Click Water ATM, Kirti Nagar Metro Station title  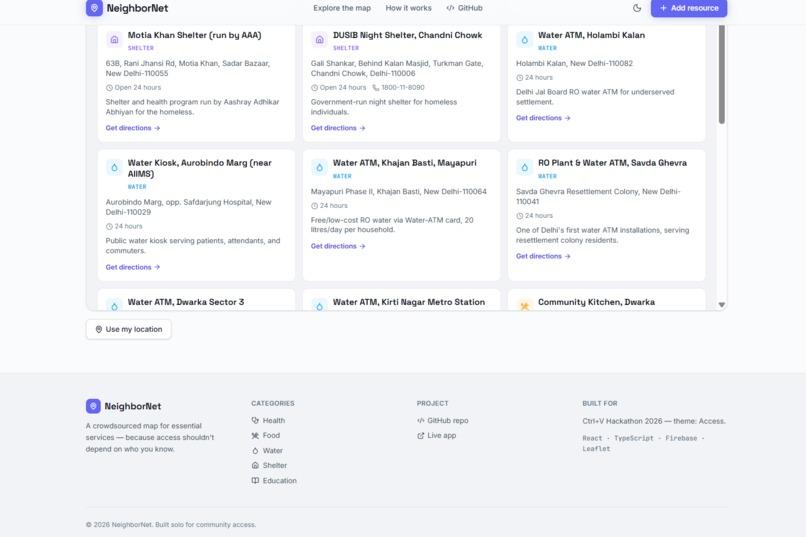pos(409,302)
